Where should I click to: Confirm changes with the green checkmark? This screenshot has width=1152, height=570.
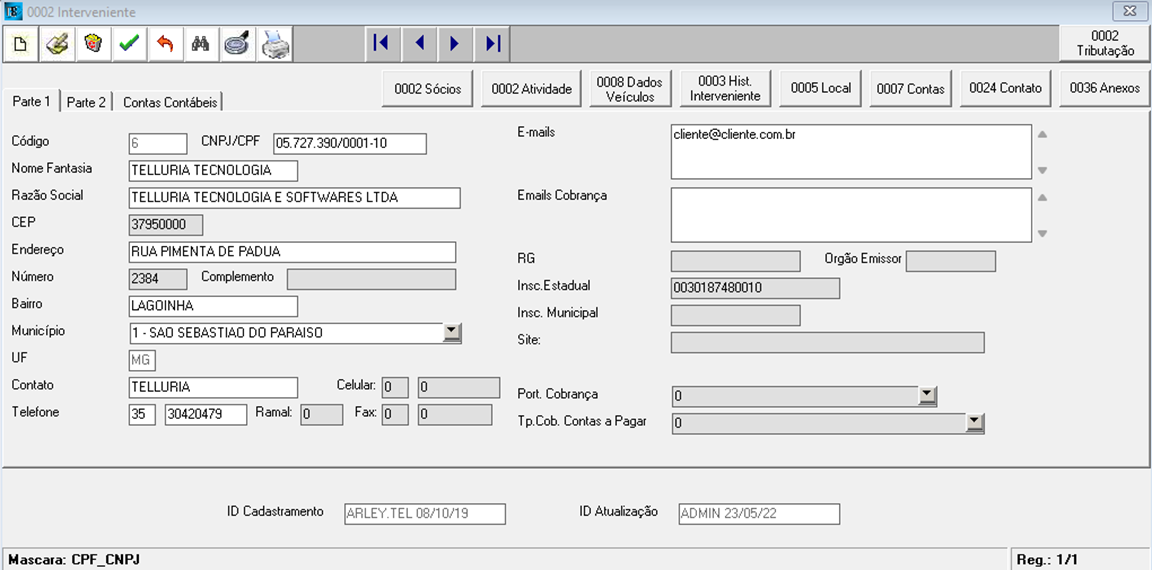129,44
